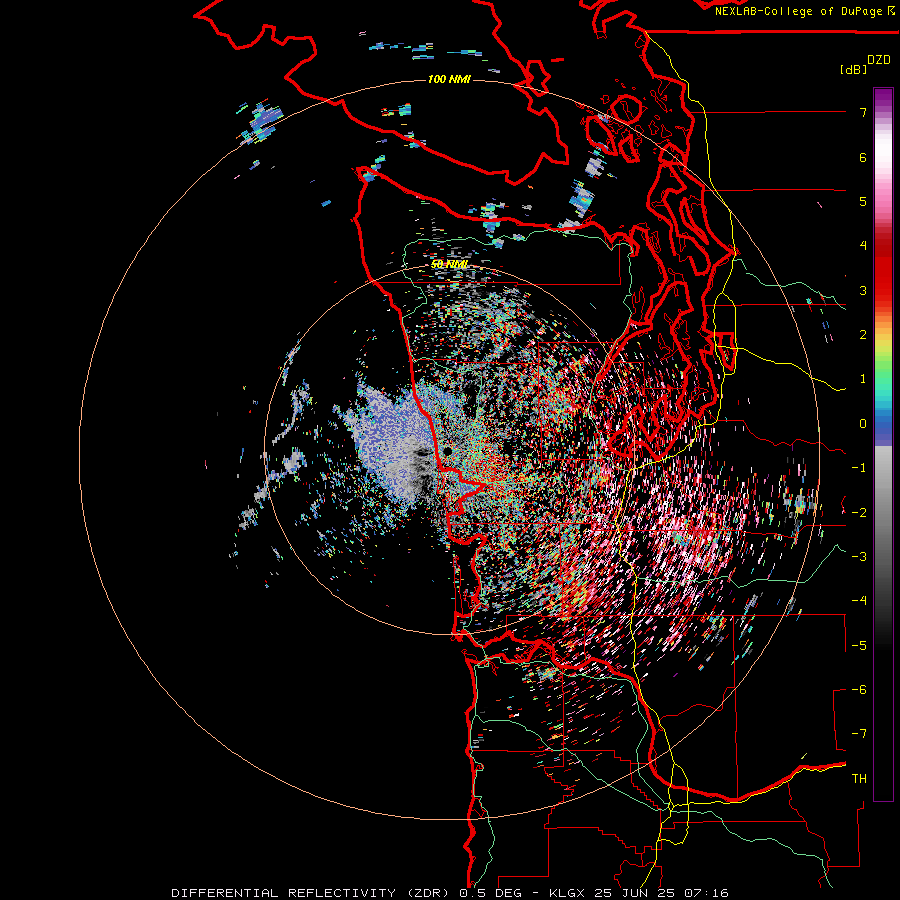Click the KLGX station identifier in caption
Image resolution: width=900 pixels, height=900 pixels.
click(567, 893)
